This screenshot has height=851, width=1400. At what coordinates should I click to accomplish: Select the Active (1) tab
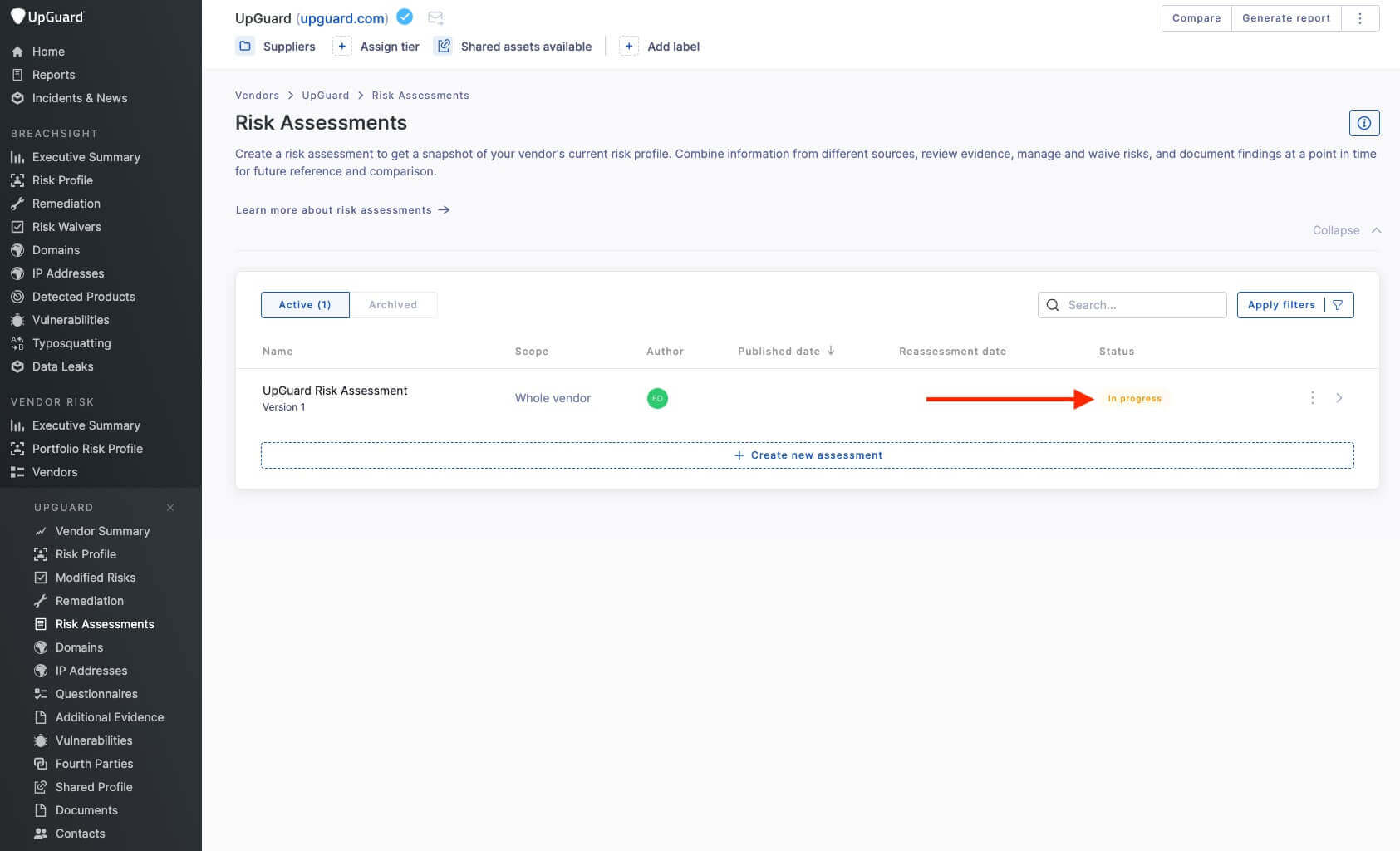point(305,305)
